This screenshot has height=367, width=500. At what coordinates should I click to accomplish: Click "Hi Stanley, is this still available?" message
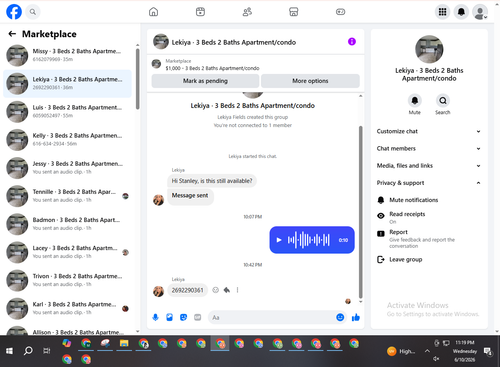tap(212, 181)
